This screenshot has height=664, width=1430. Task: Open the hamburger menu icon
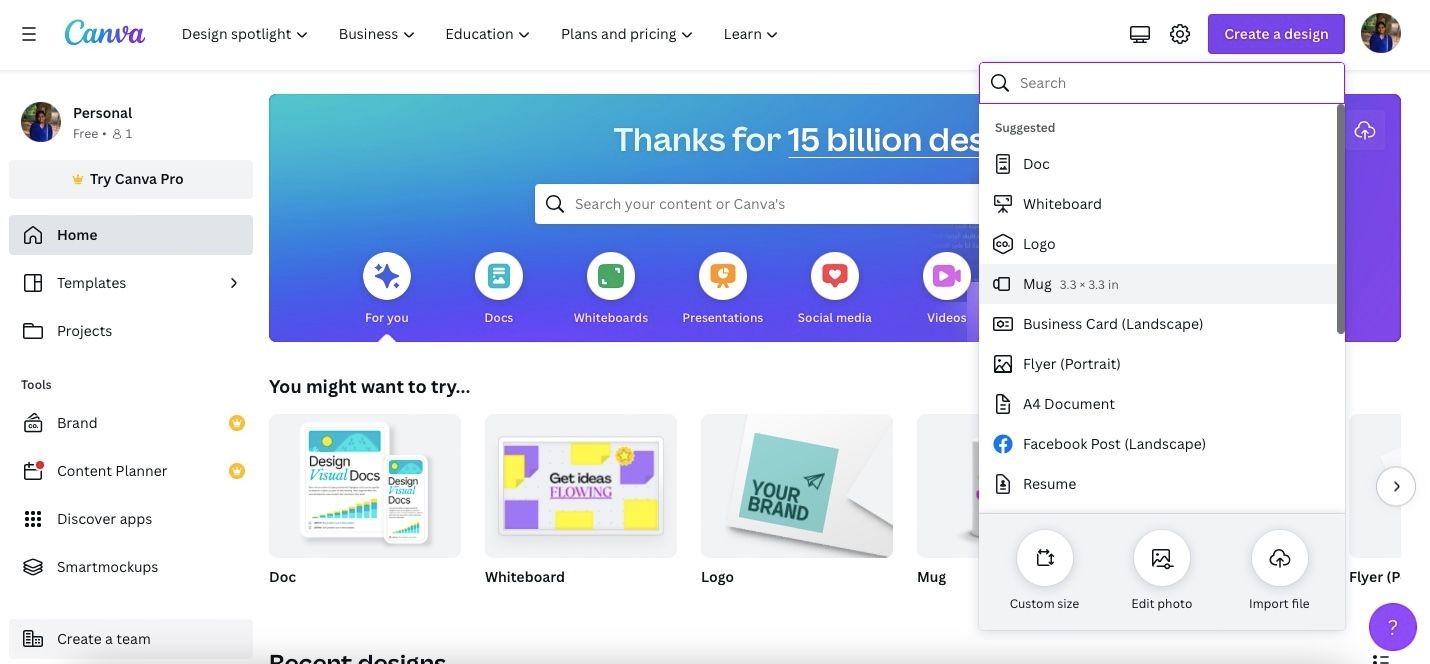[x=29, y=34]
